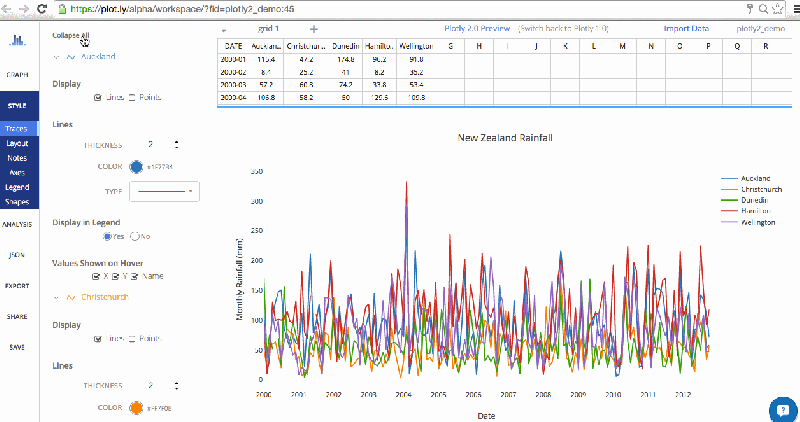Adjust Auckland line thickness stepper

(x=177, y=144)
